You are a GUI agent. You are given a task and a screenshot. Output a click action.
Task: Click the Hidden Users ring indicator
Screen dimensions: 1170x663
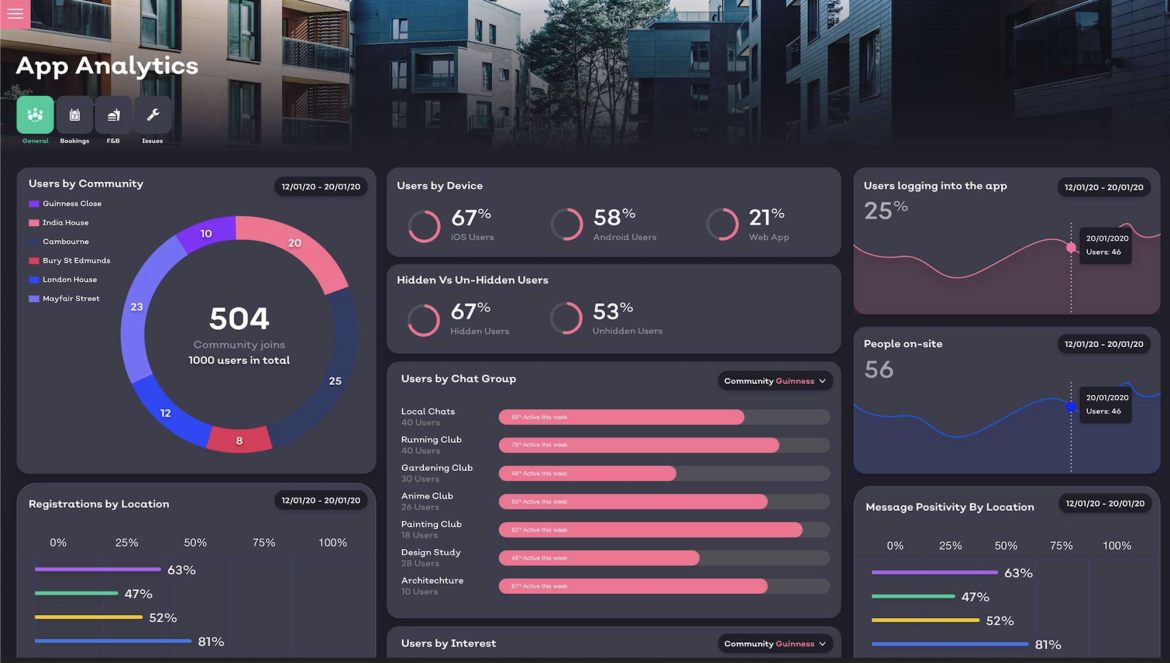[x=424, y=319]
